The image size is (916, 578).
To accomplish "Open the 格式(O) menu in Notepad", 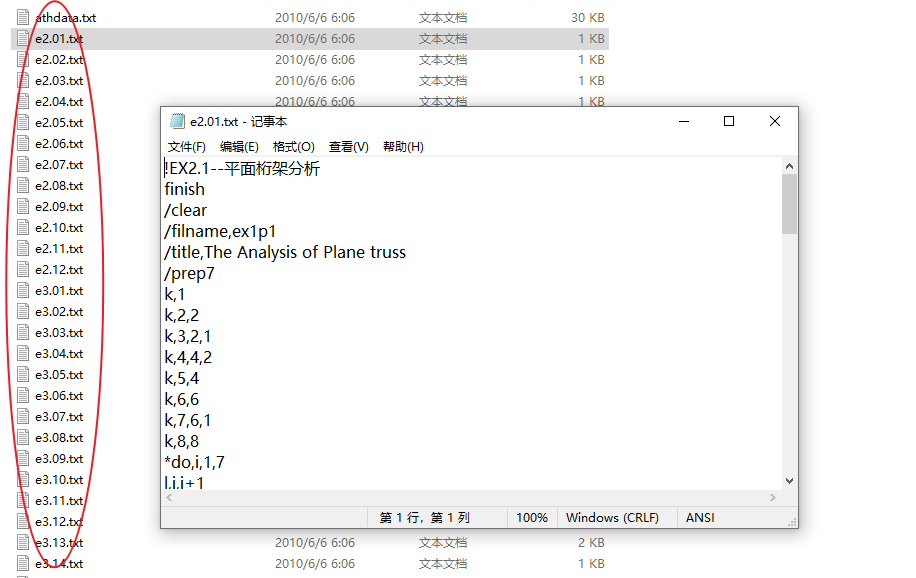I will (293, 147).
